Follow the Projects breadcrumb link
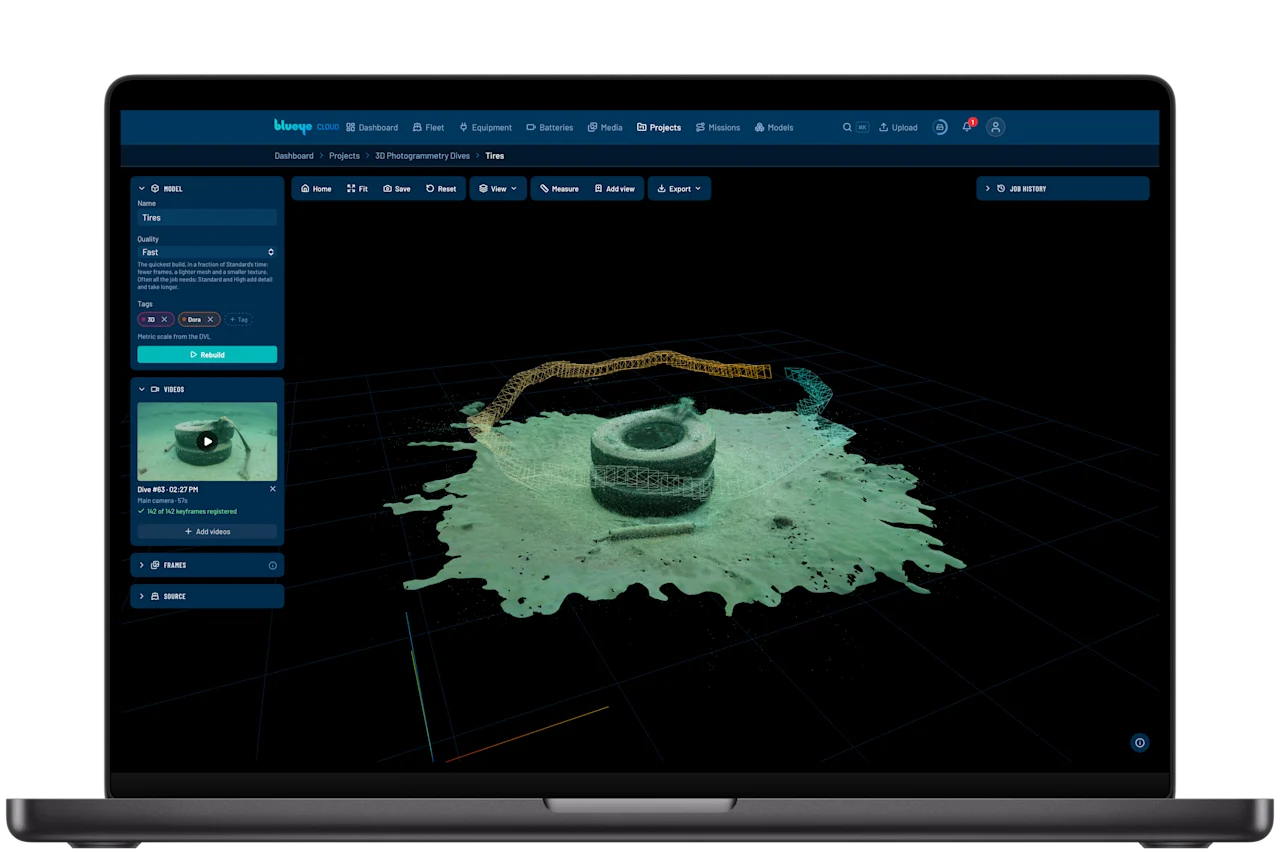 coord(344,156)
